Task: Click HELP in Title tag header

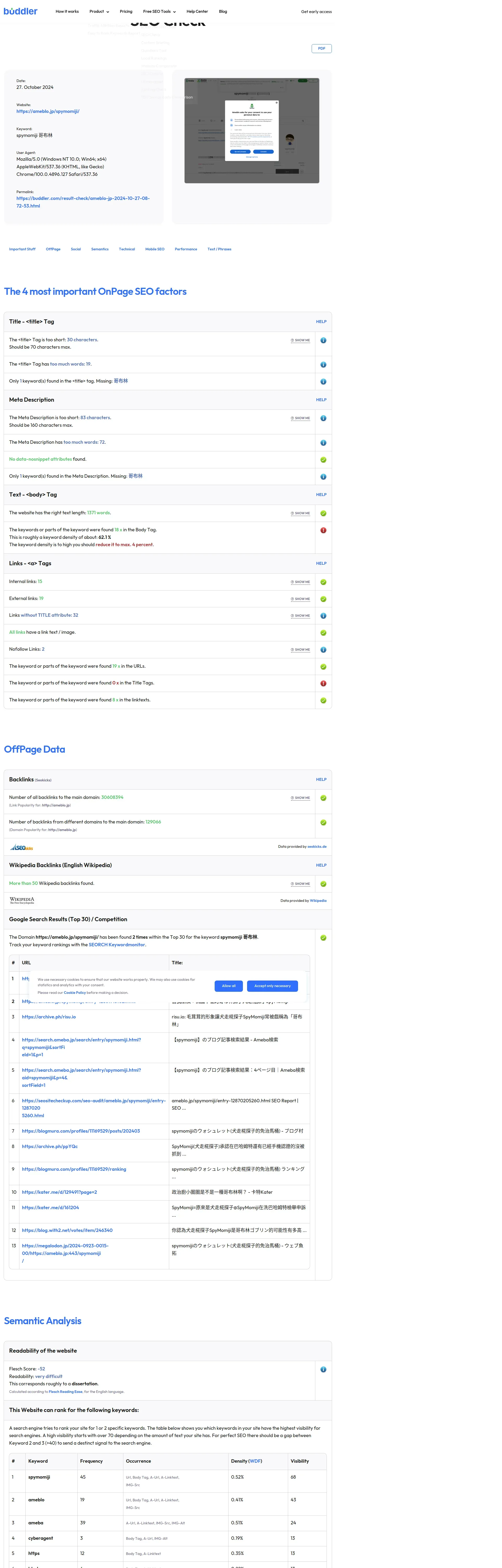Action: 321,322
